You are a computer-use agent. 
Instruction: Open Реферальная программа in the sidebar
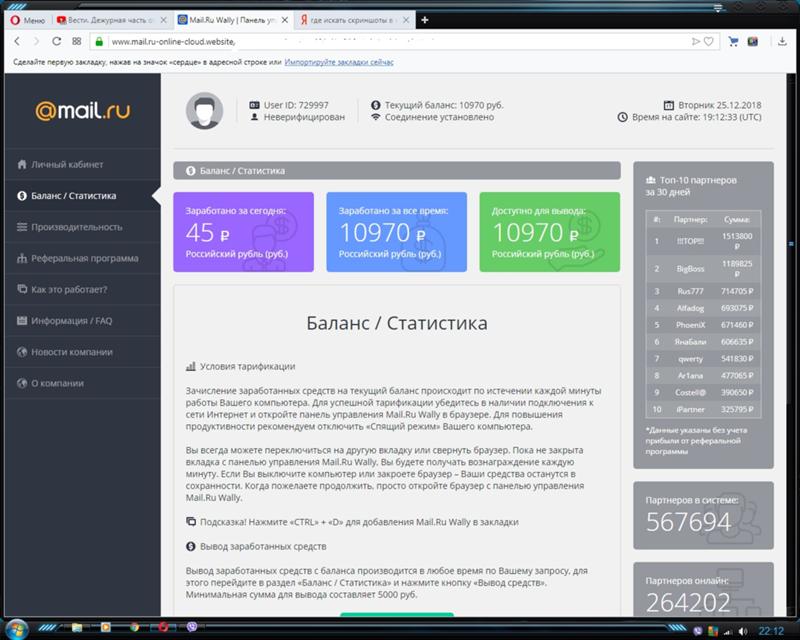tap(83, 258)
